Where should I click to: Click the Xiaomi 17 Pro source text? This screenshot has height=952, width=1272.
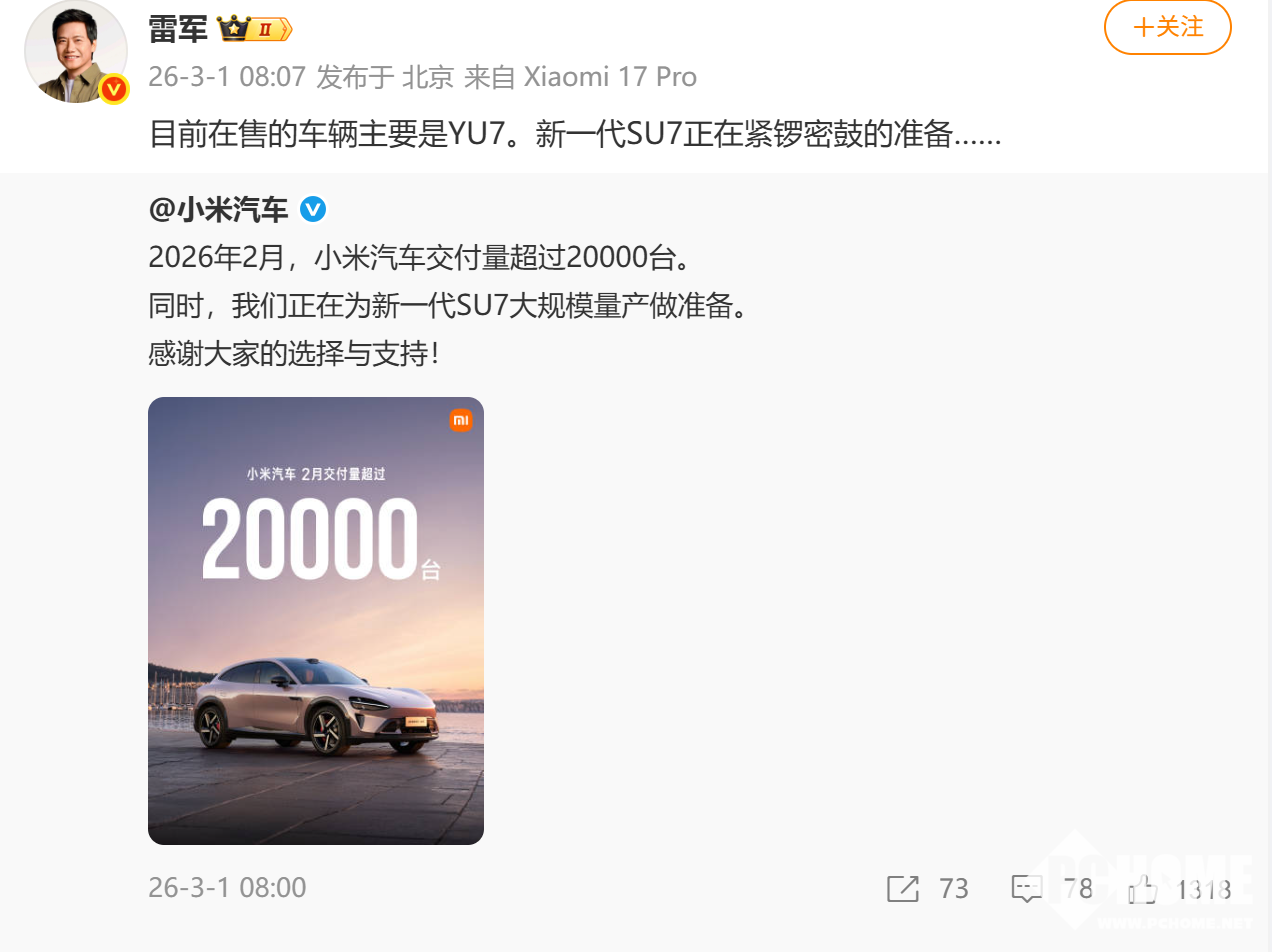tap(611, 77)
